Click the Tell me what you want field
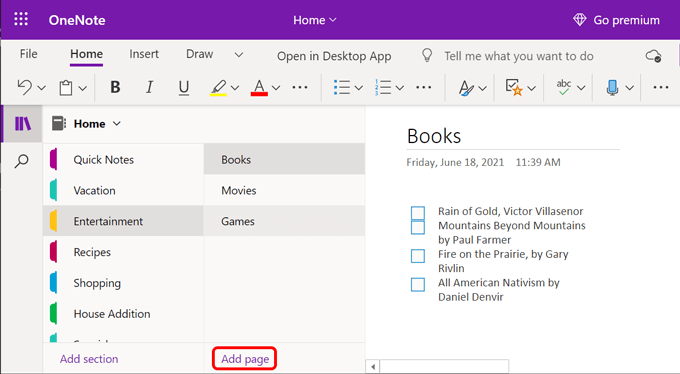Image resolution: width=680 pixels, height=374 pixels. tap(519, 56)
